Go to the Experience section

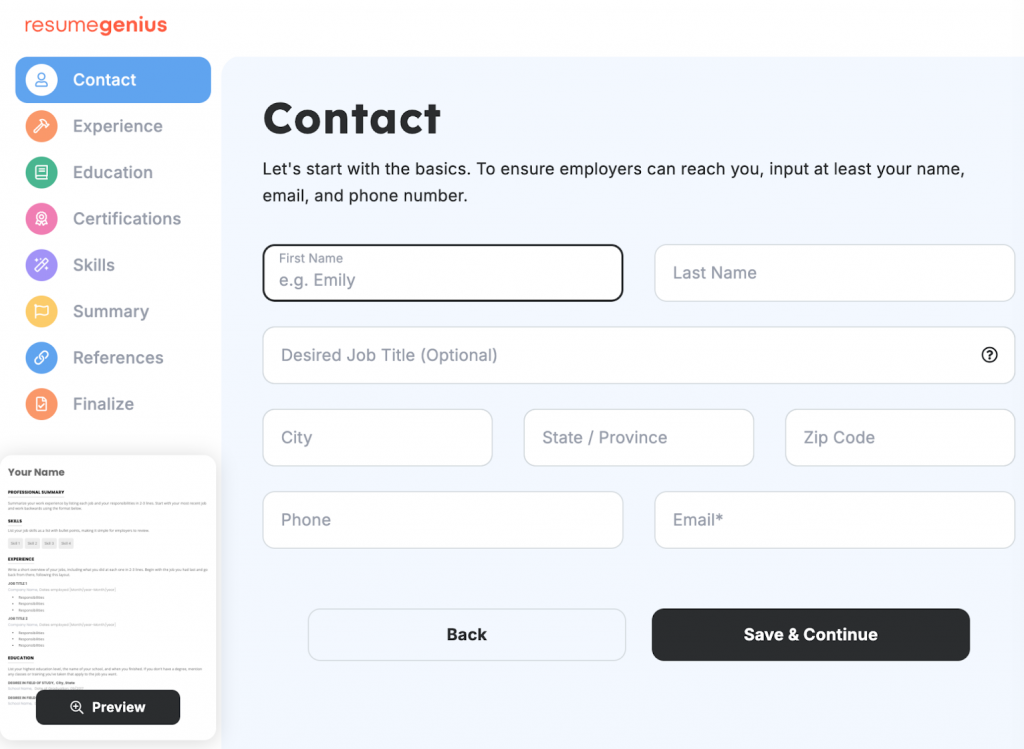coord(117,126)
